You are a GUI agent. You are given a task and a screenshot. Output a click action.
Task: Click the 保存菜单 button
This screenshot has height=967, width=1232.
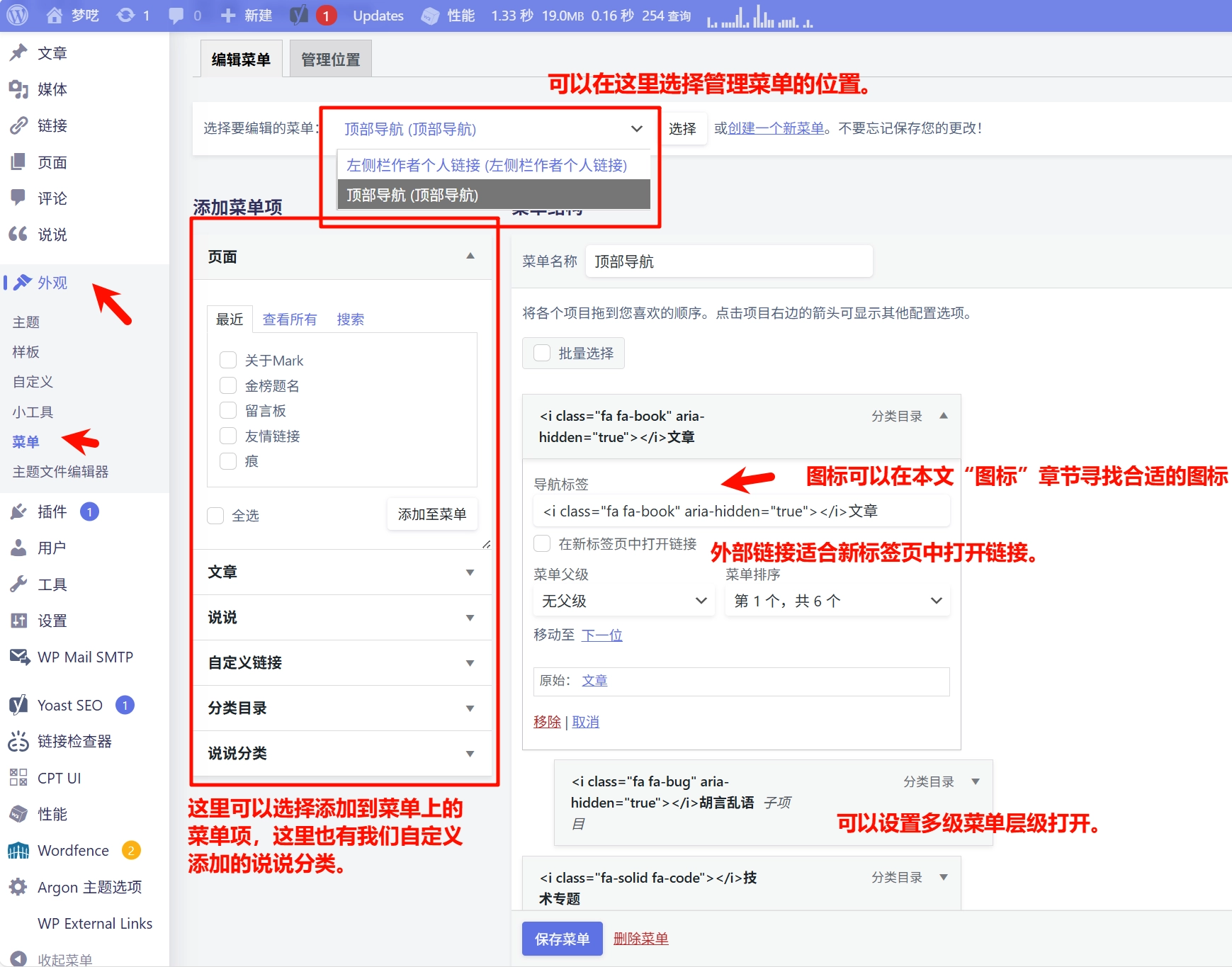point(563,939)
